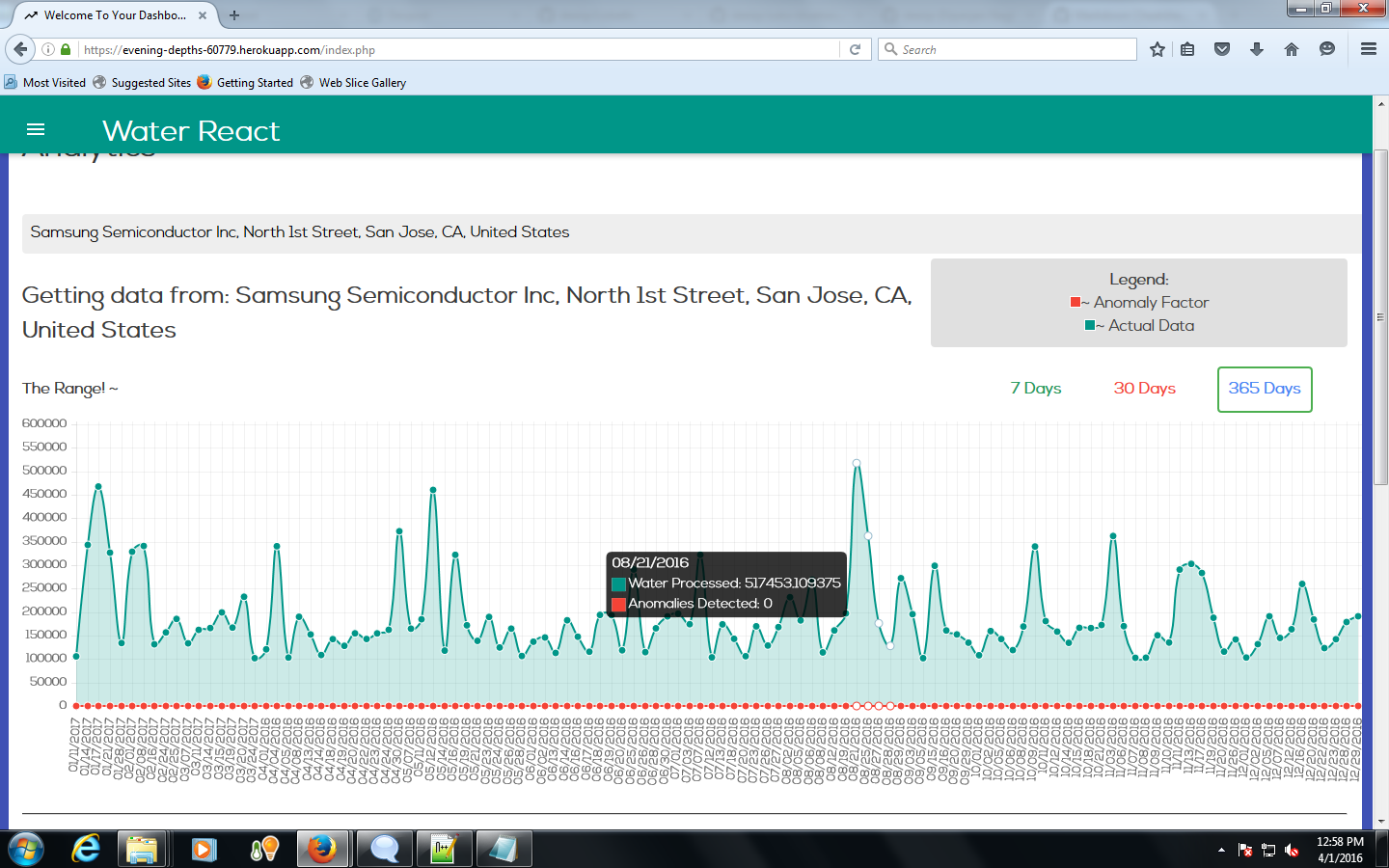Viewport: 1389px width, 868px height.
Task: Click the red Anomaly Factor legend swatch
Action: point(1076,302)
